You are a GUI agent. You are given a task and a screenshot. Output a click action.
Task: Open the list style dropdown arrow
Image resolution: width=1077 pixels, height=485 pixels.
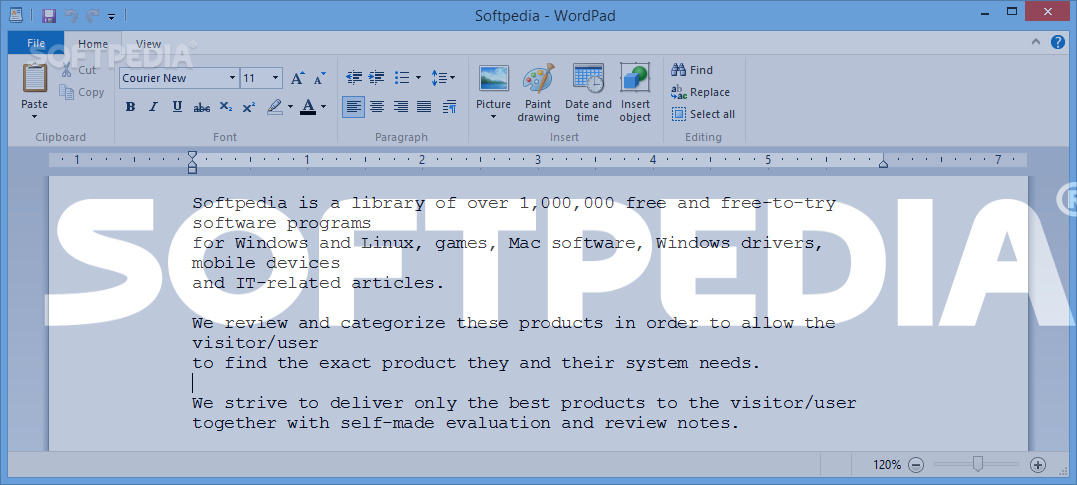pos(418,78)
